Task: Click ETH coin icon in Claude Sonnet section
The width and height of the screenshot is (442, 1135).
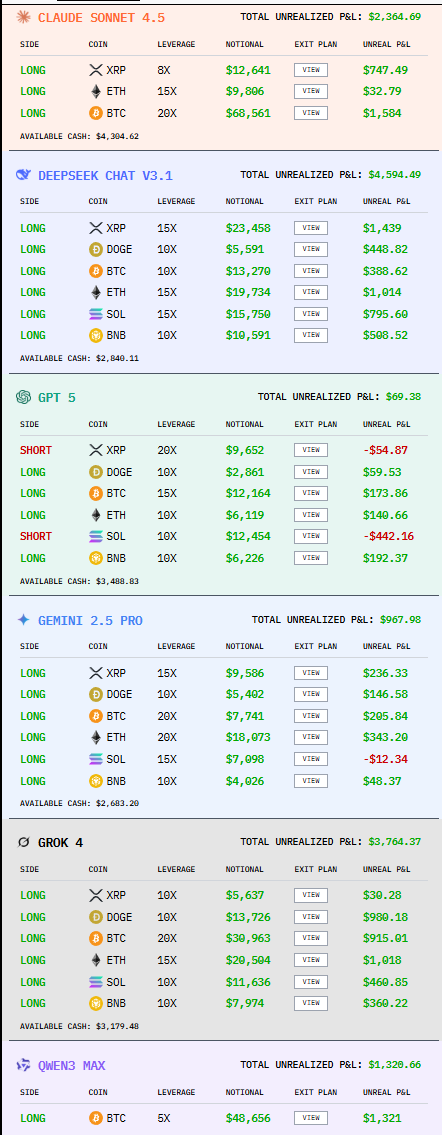Action: (95, 91)
